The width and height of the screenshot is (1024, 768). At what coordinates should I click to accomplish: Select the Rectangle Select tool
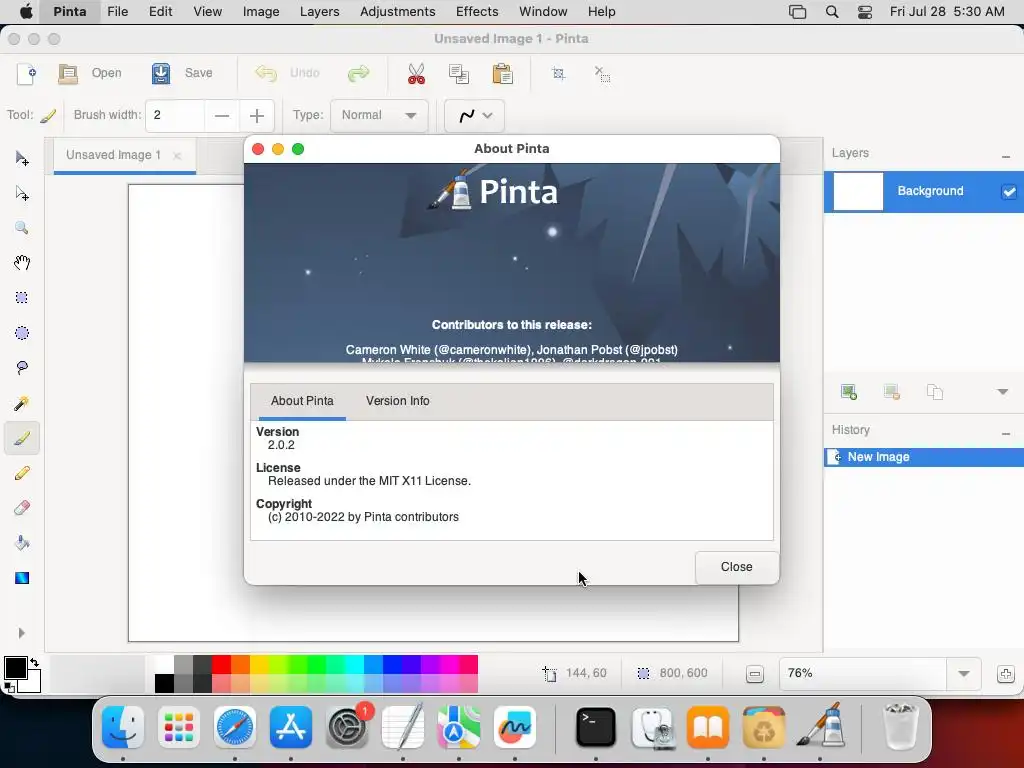click(x=22, y=298)
